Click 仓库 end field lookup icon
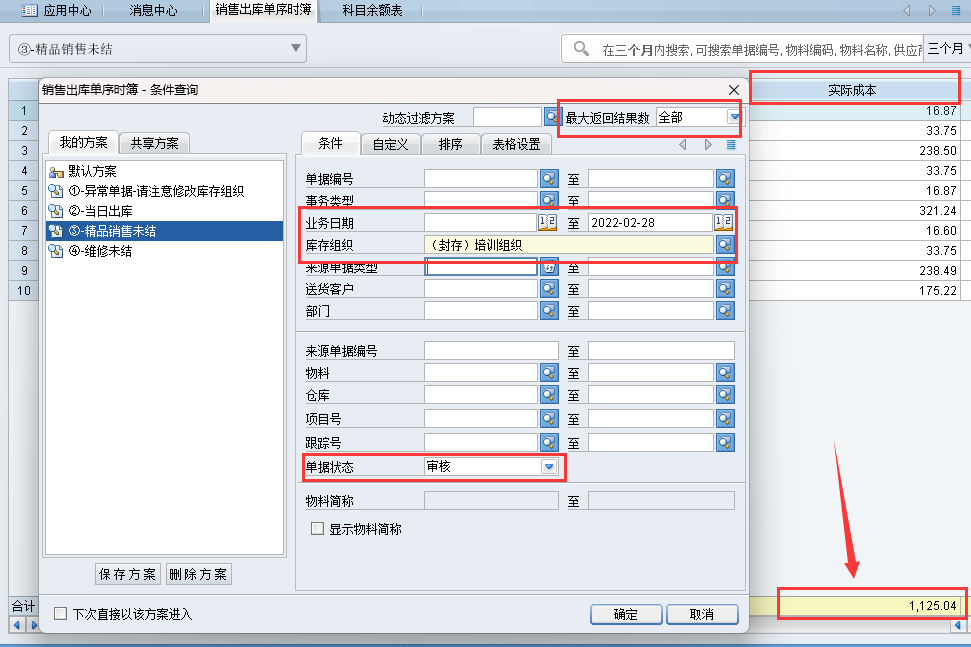 pos(724,395)
